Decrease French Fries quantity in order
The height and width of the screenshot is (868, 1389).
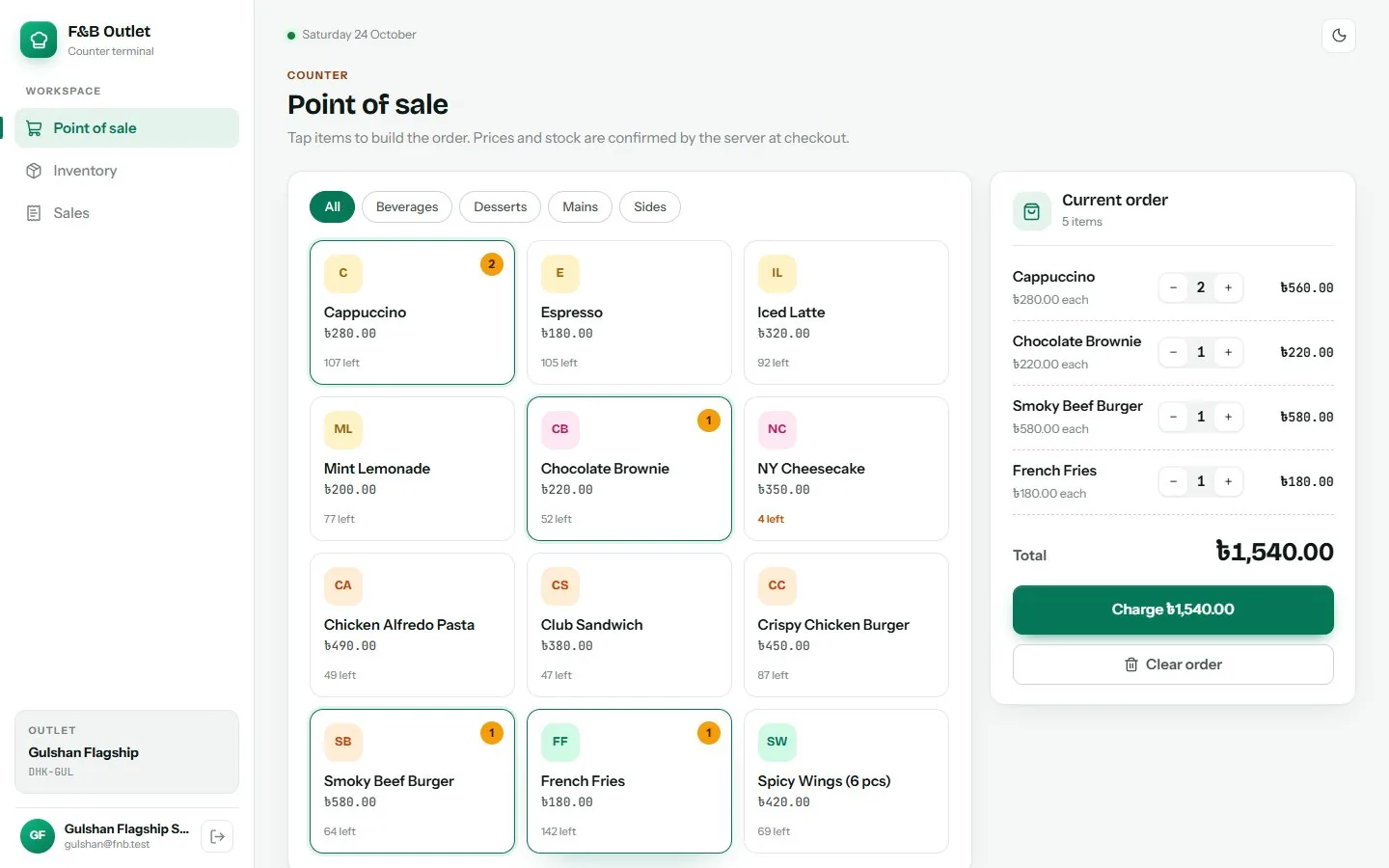point(1173,481)
